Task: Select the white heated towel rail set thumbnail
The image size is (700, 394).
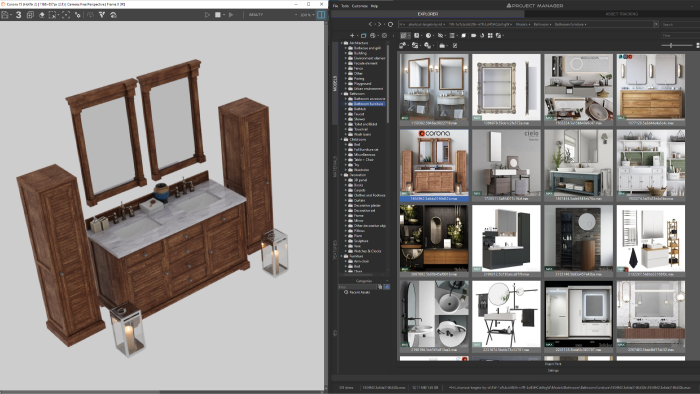Action: pos(651,241)
